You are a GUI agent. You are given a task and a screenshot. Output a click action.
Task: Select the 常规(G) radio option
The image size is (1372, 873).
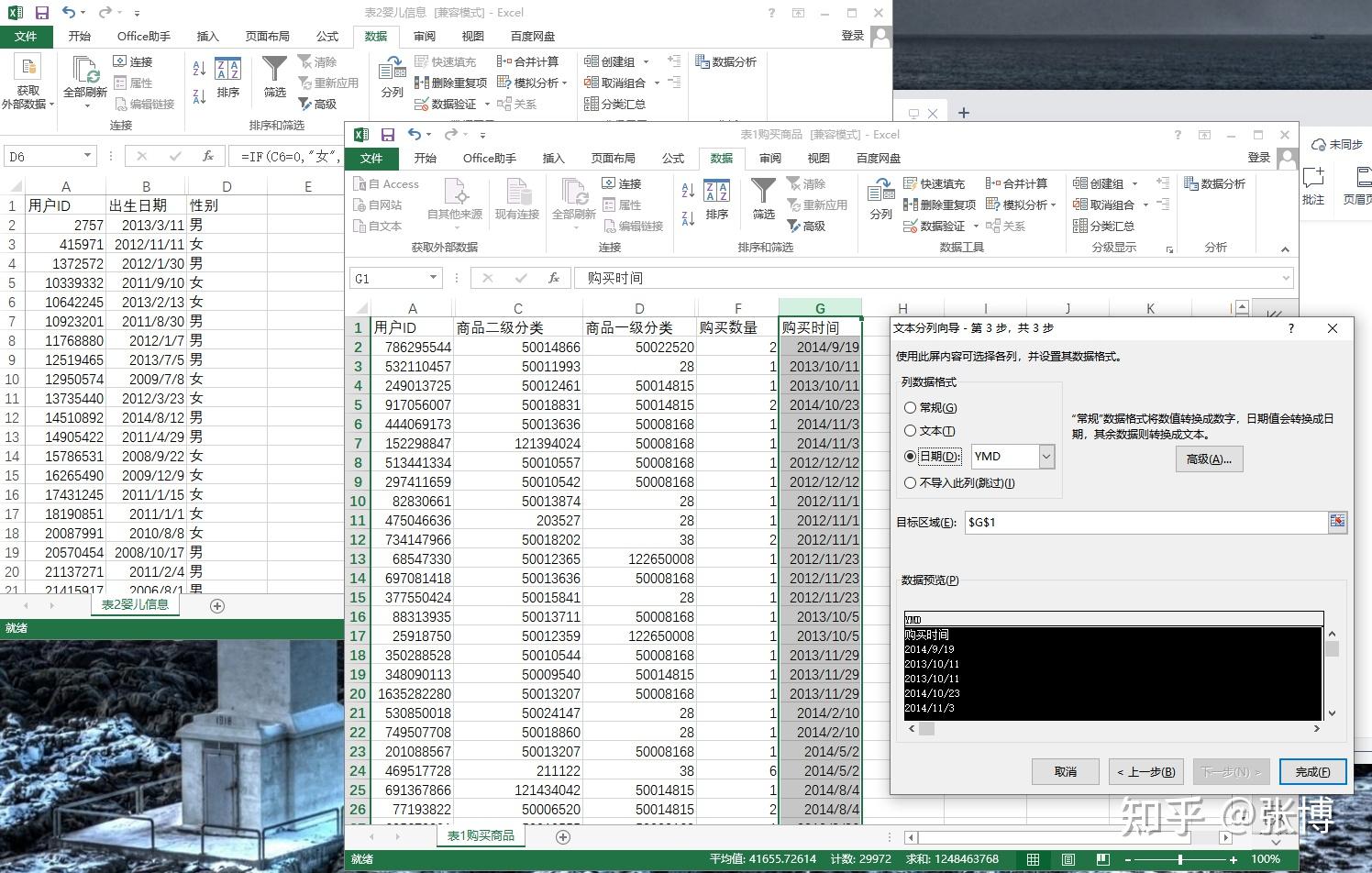coord(930,407)
